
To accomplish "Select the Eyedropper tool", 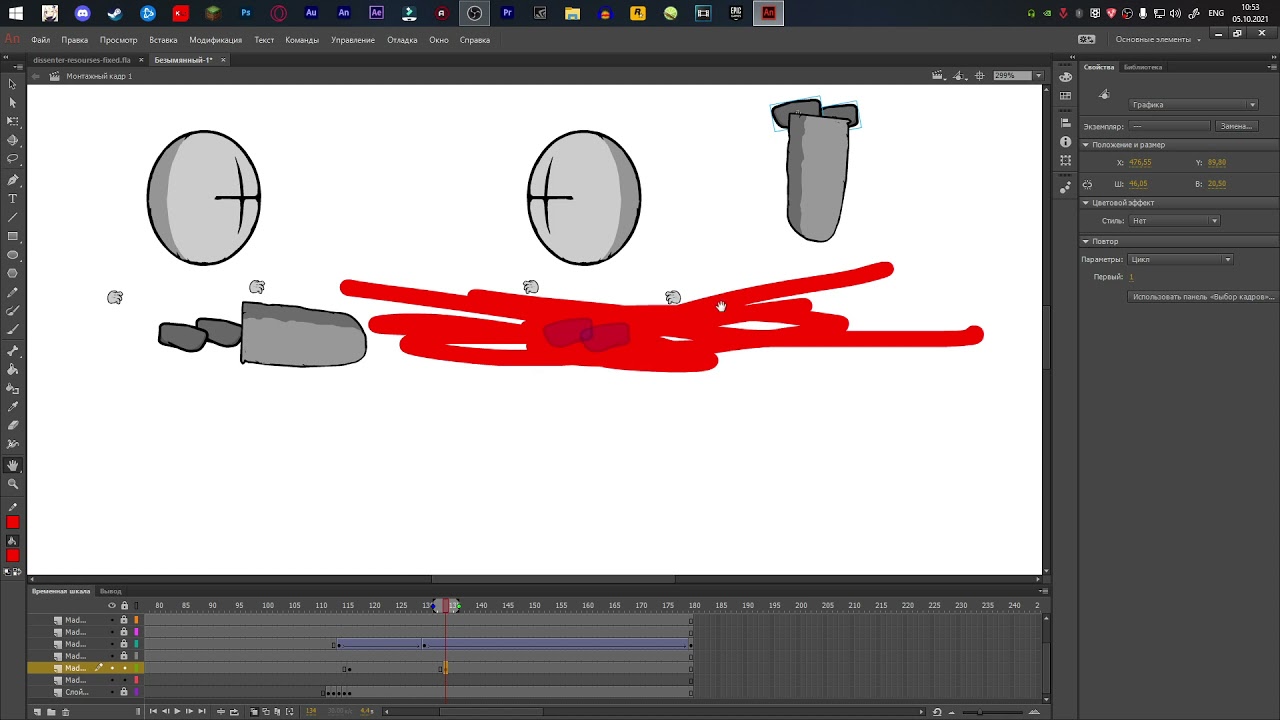I will [13, 407].
